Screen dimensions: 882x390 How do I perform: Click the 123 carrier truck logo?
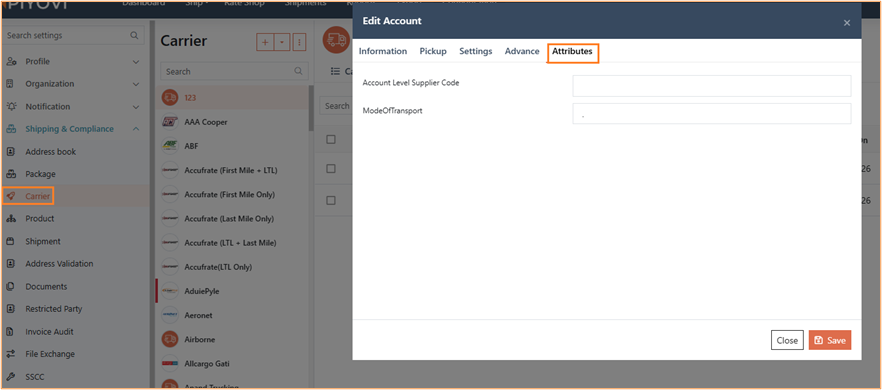tap(169, 97)
